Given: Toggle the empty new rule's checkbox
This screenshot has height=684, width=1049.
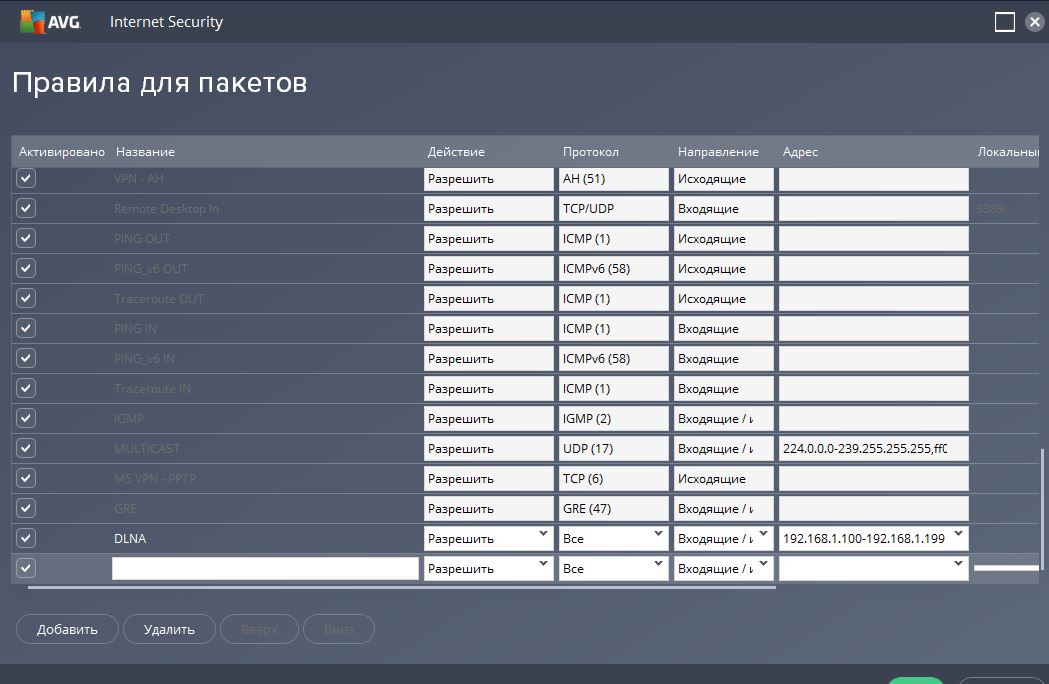Looking at the screenshot, I should click(26, 568).
